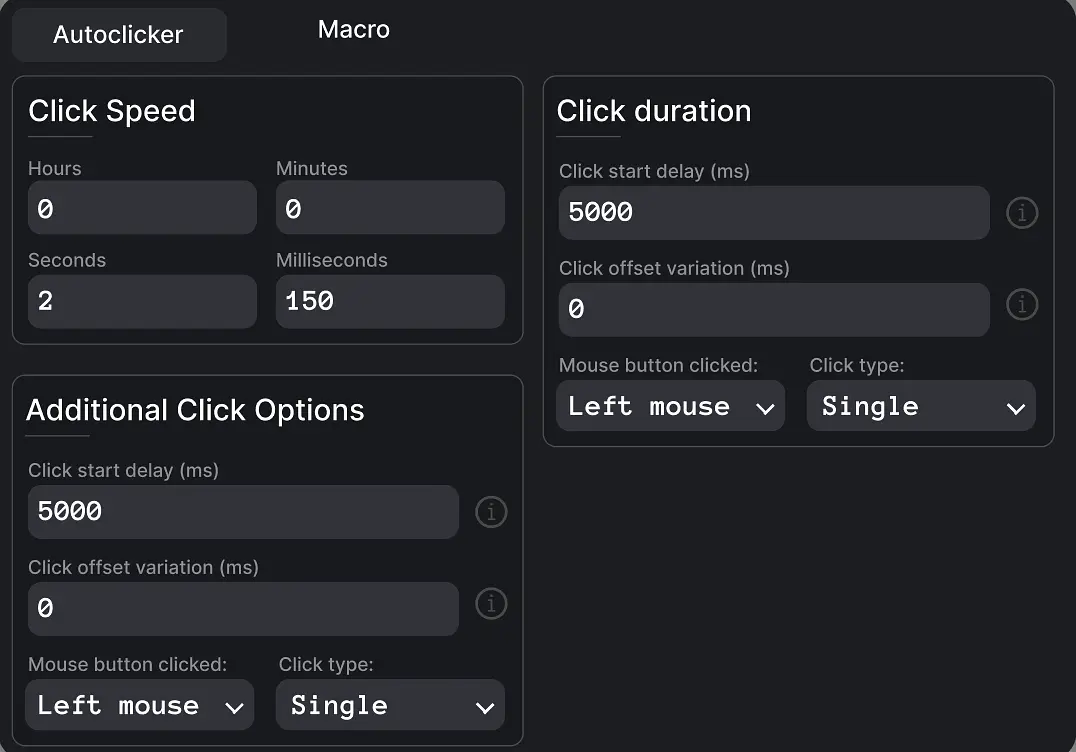The height and width of the screenshot is (752, 1076).
Task: View info icon beside Additional offset variation field
Action: coord(491,604)
